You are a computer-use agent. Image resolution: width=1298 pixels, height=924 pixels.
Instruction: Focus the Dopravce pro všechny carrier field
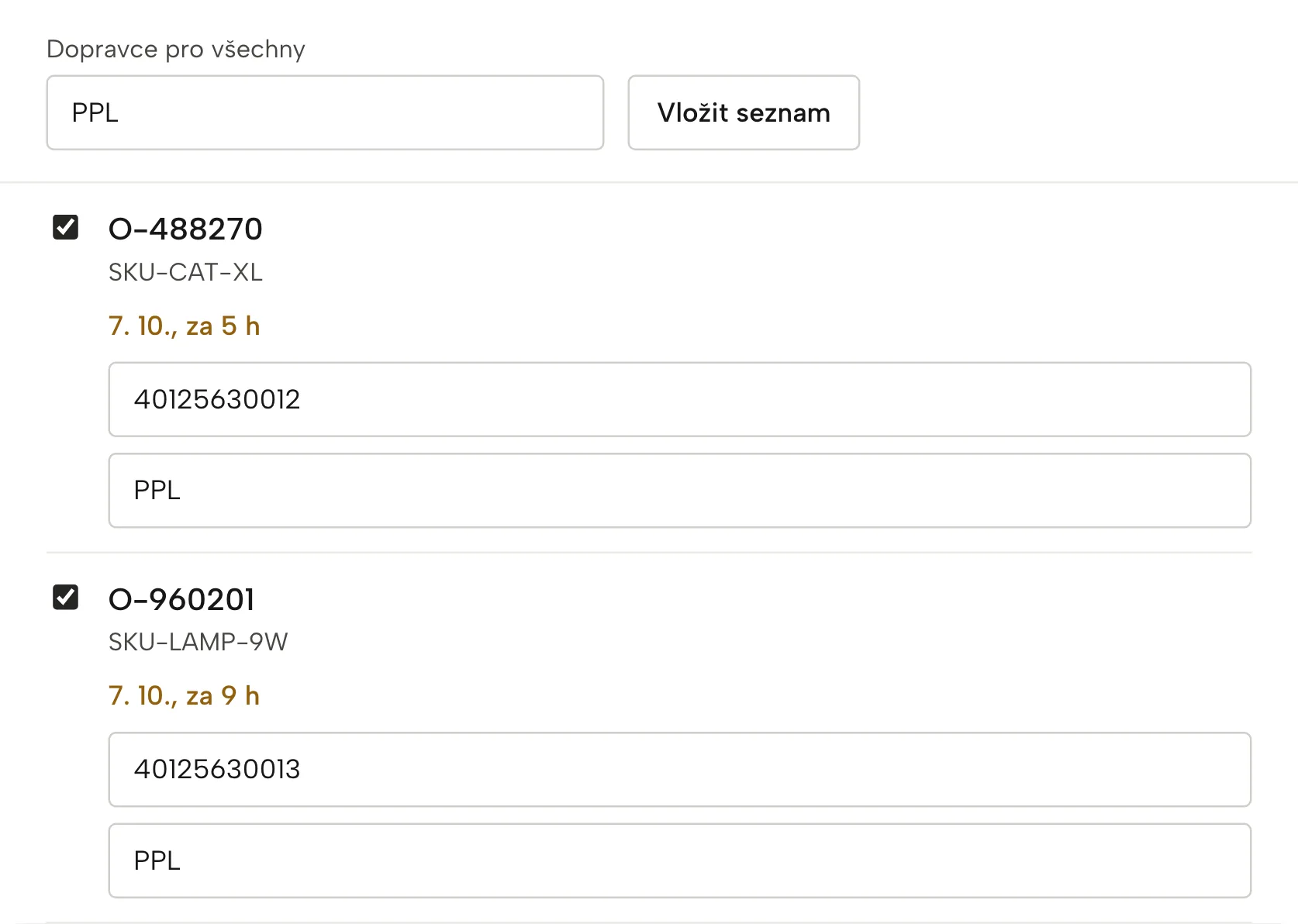point(325,112)
